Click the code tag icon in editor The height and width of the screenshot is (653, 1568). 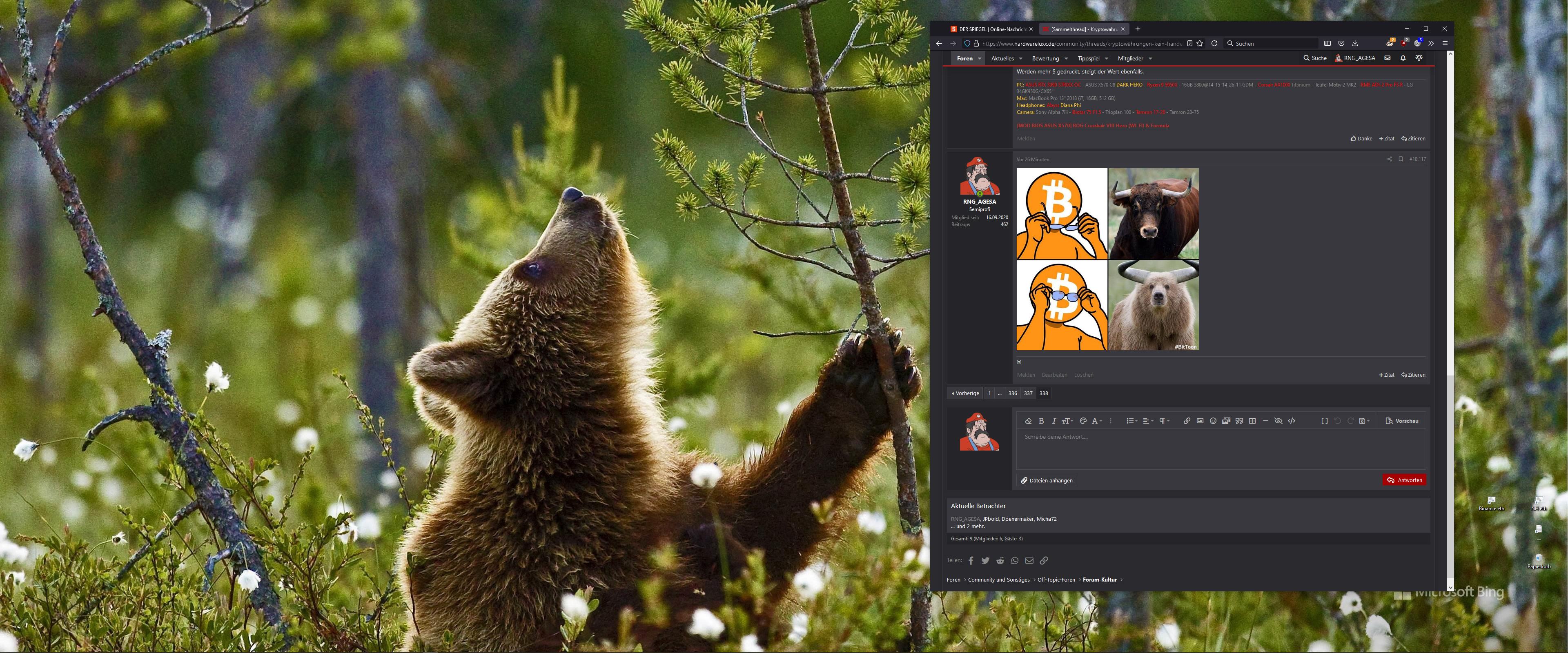[x=1292, y=420]
